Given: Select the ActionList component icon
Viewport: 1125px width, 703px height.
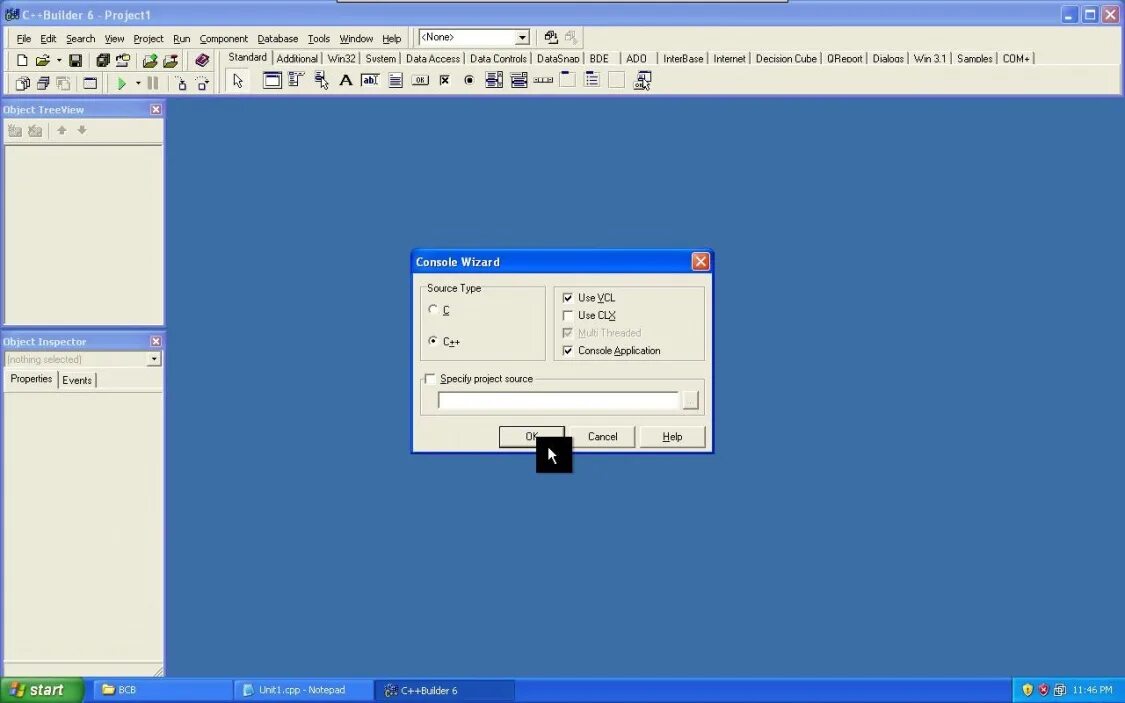Looking at the screenshot, I should point(641,80).
